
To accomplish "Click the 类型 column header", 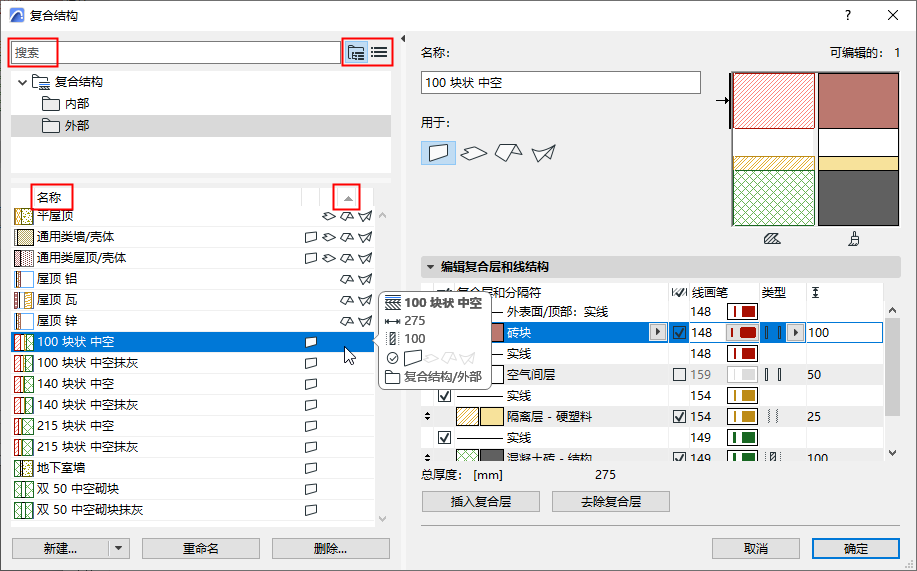I will (x=774, y=293).
